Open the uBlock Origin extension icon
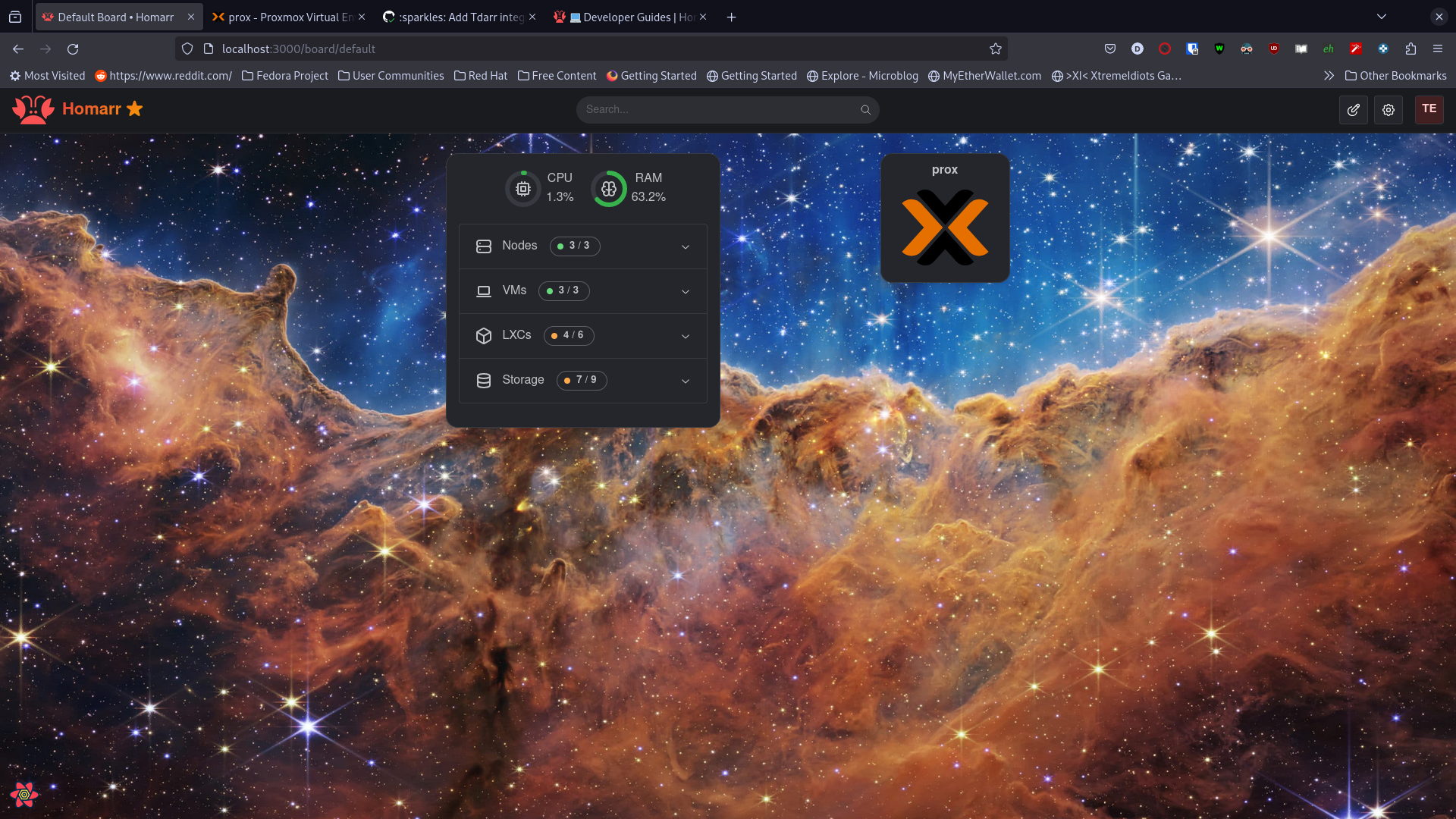Image resolution: width=1456 pixels, height=819 pixels. coord(1274,49)
